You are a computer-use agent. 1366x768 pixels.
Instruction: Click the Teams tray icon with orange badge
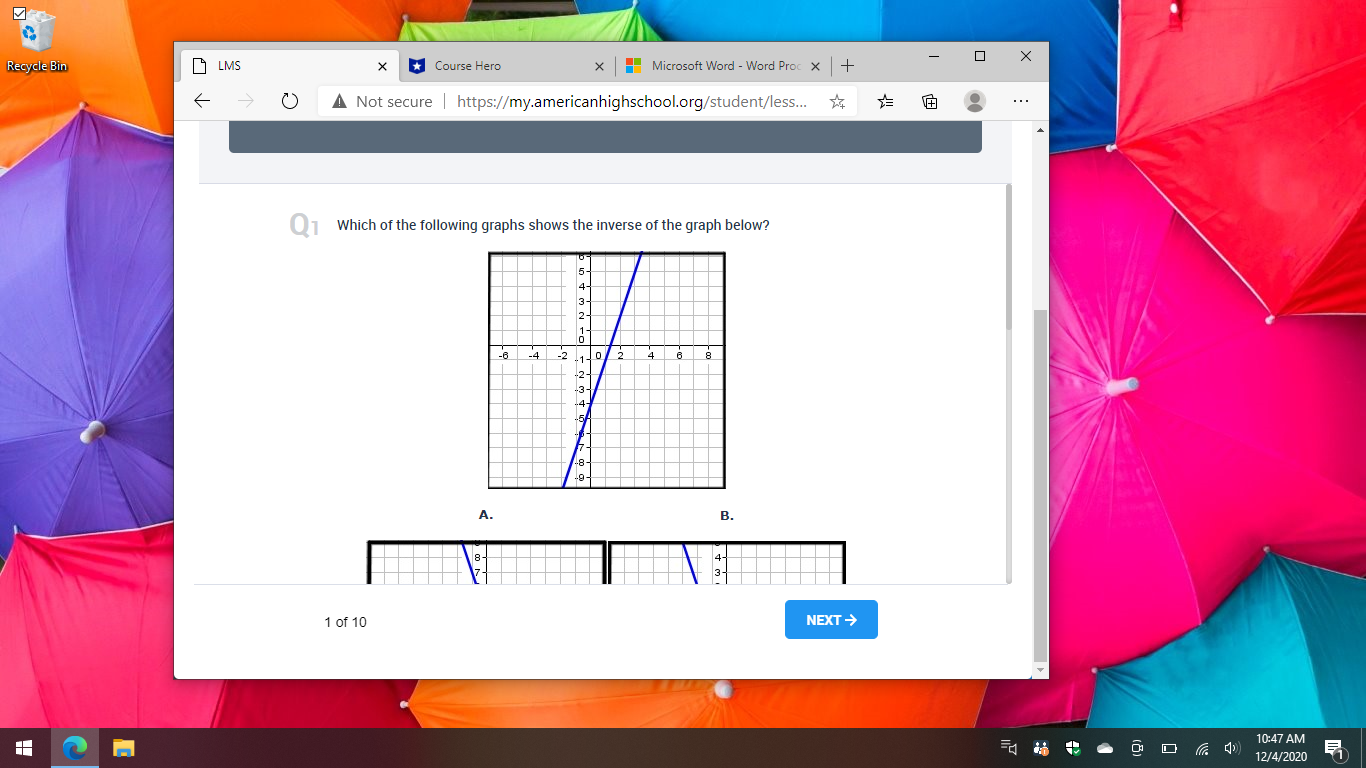pyautogui.click(x=1041, y=748)
